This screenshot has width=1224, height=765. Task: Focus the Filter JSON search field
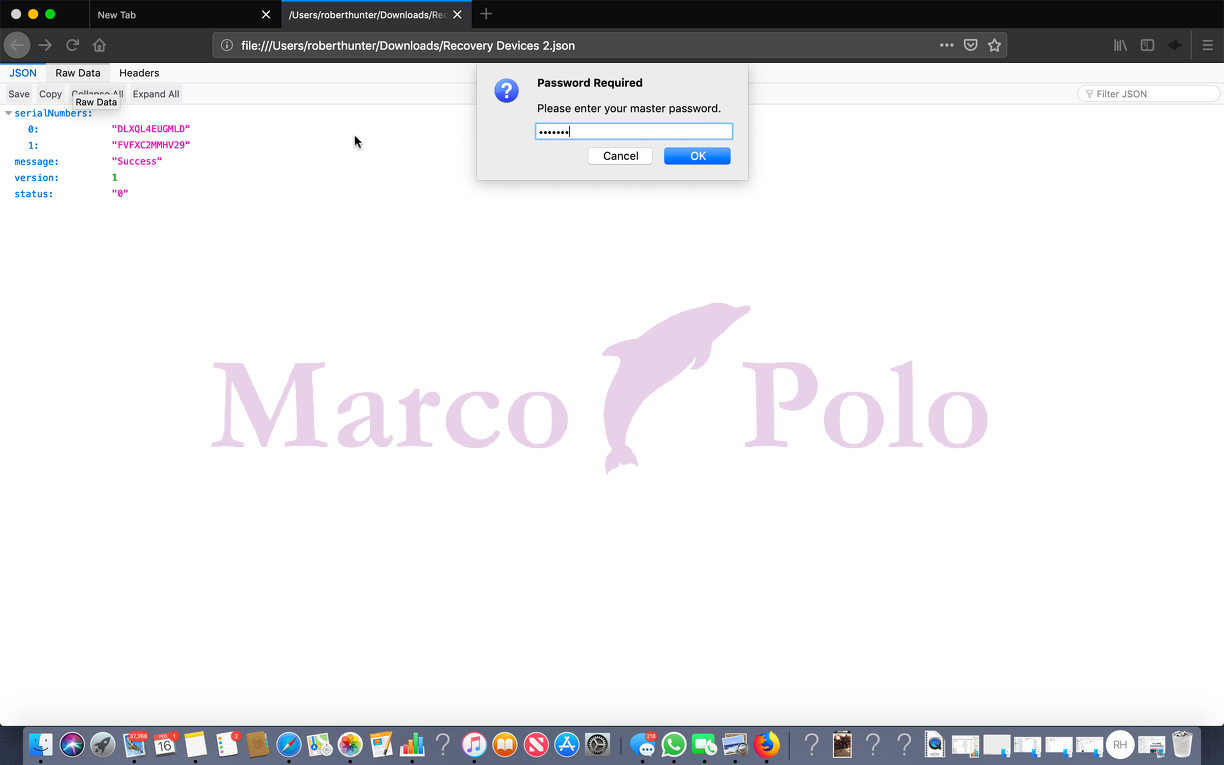tap(1149, 94)
